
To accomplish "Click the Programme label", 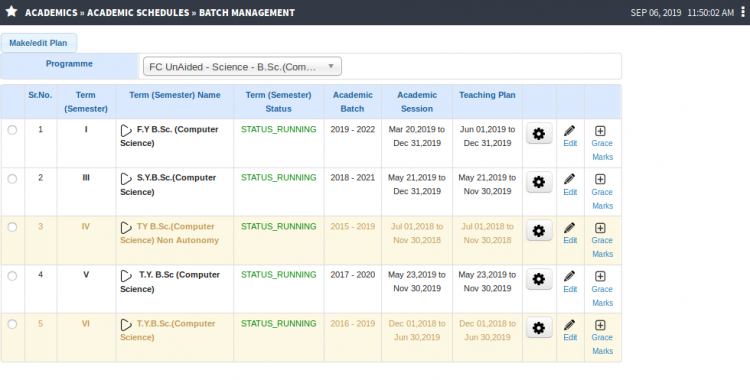I will [69, 64].
